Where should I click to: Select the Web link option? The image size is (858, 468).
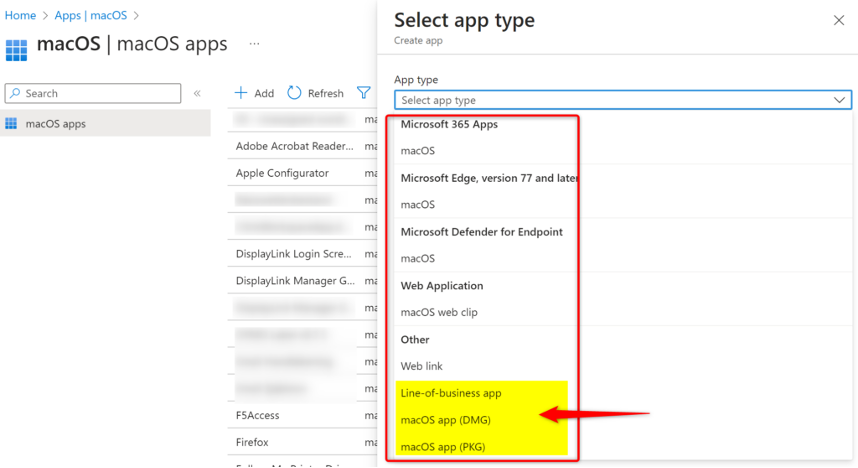(421, 366)
